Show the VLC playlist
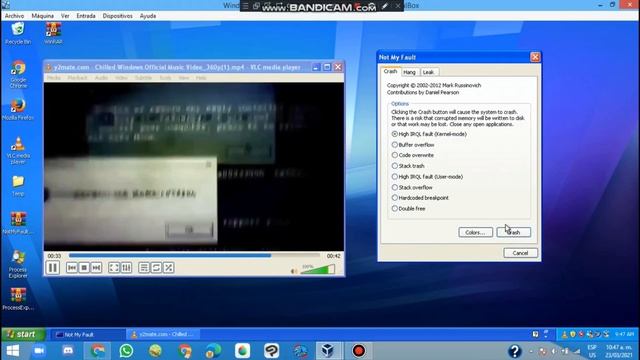 click(x=144, y=268)
